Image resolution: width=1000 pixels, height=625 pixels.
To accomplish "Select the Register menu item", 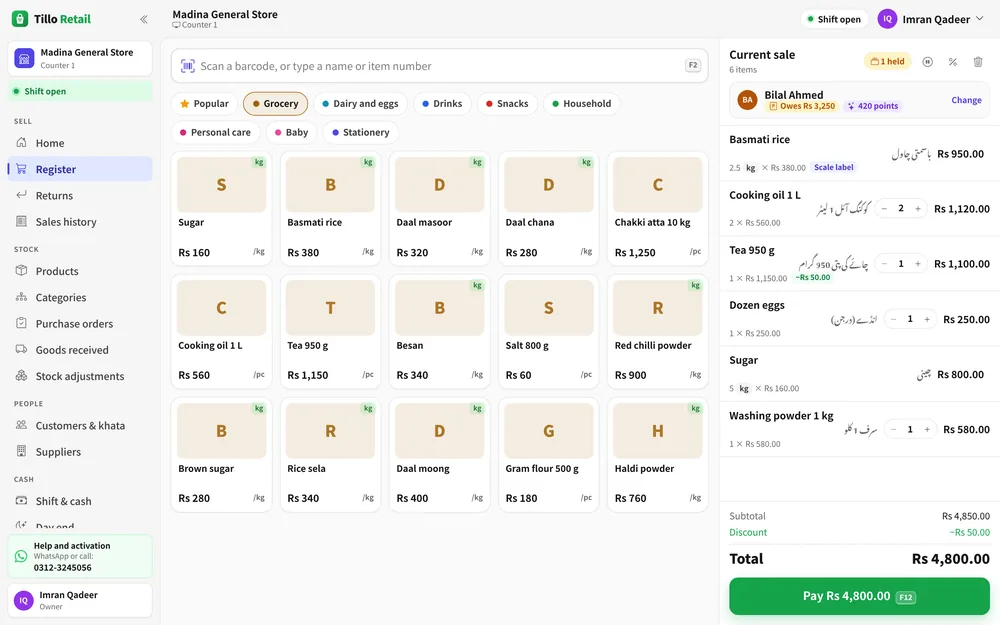I will coord(80,169).
